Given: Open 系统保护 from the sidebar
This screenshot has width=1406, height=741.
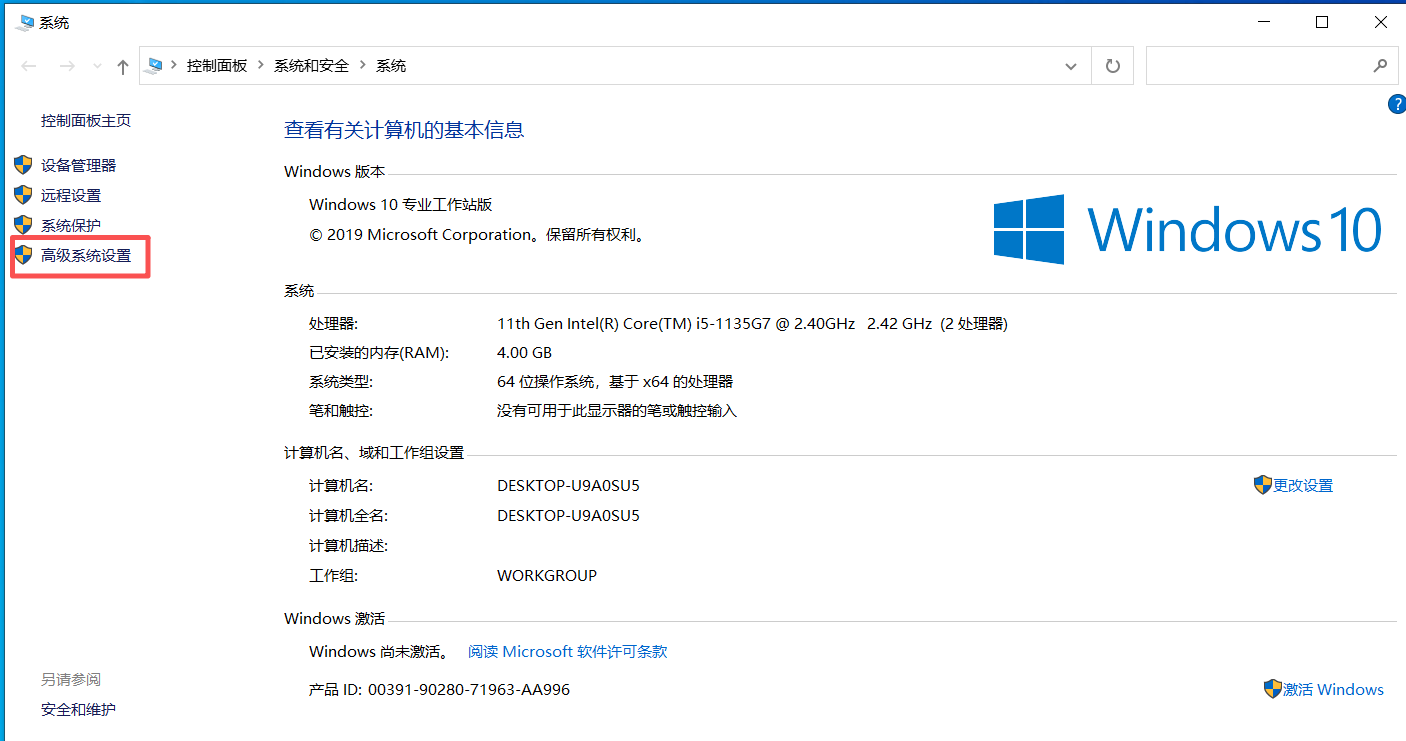Looking at the screenshot, I should point(71,226).
